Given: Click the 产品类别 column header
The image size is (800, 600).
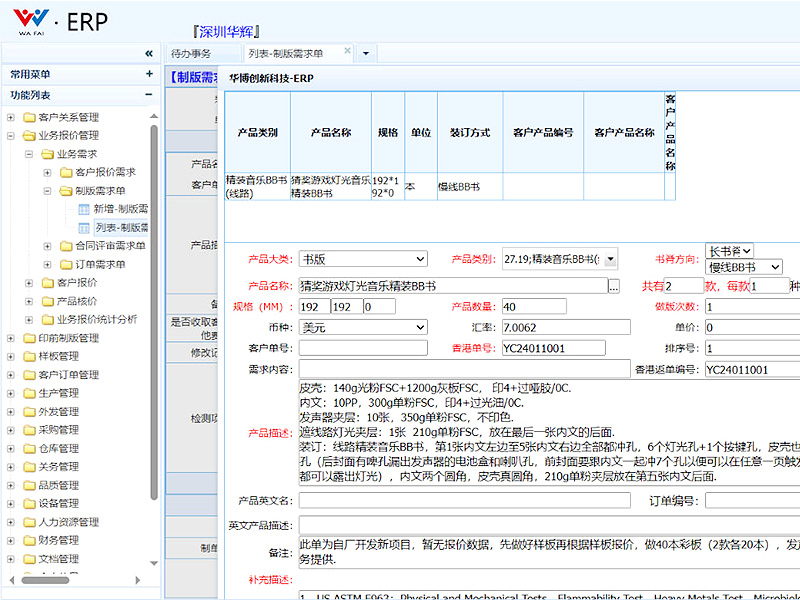Looking at the screenshot, I should click(258, 132).
